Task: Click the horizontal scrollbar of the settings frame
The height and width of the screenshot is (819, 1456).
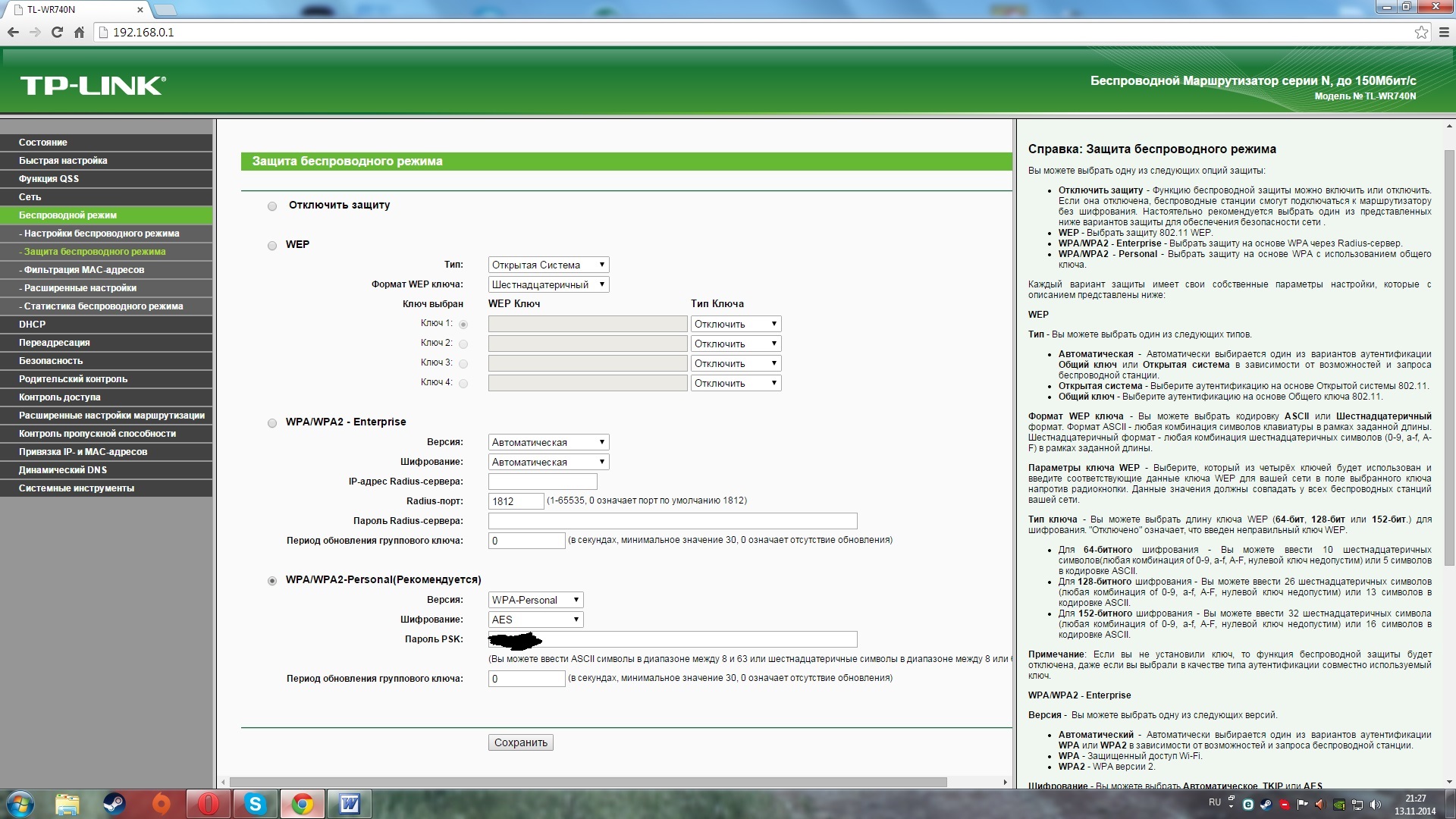Action: (x=588, y=782)
